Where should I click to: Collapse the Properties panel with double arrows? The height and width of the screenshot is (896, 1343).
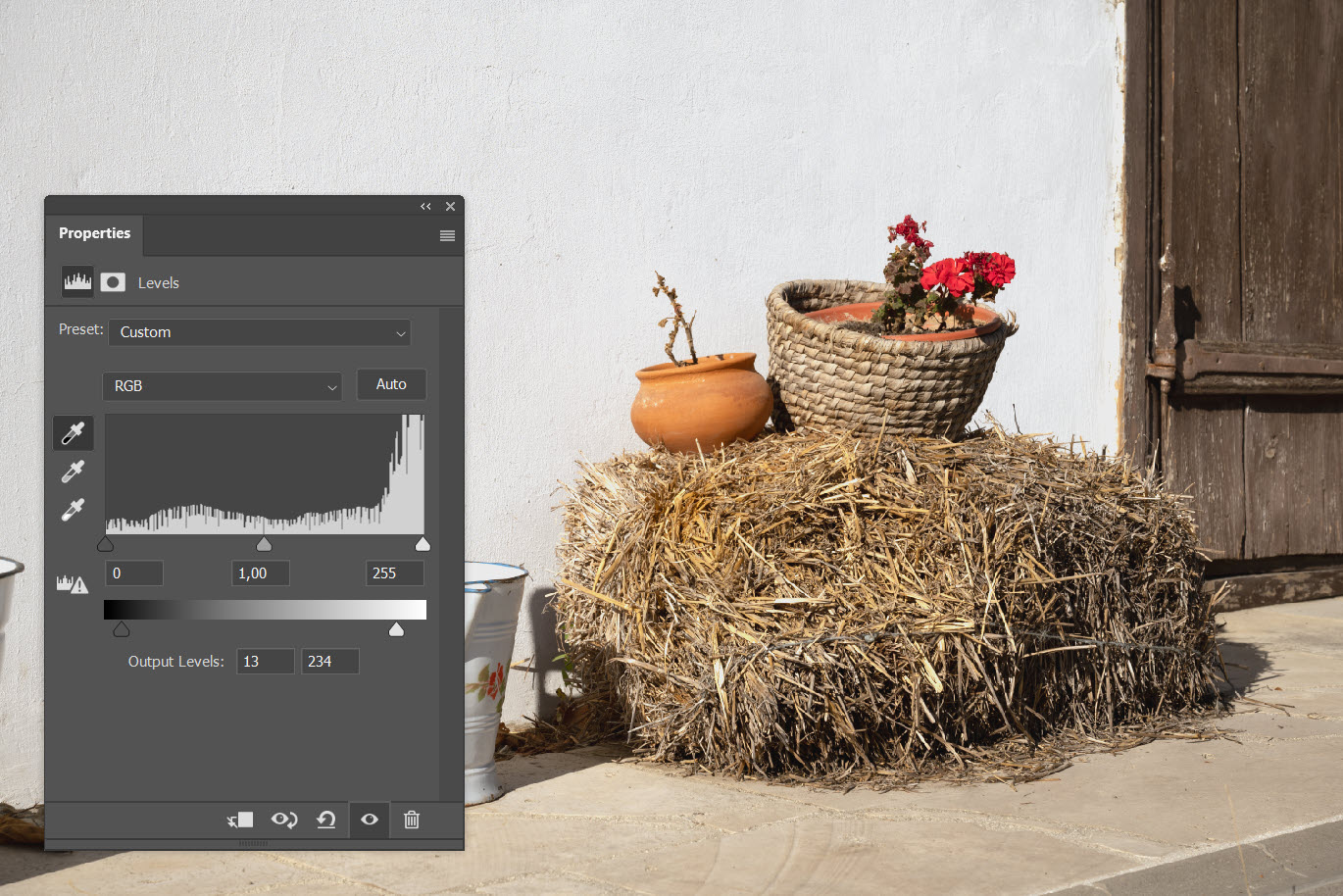(425, 207)
